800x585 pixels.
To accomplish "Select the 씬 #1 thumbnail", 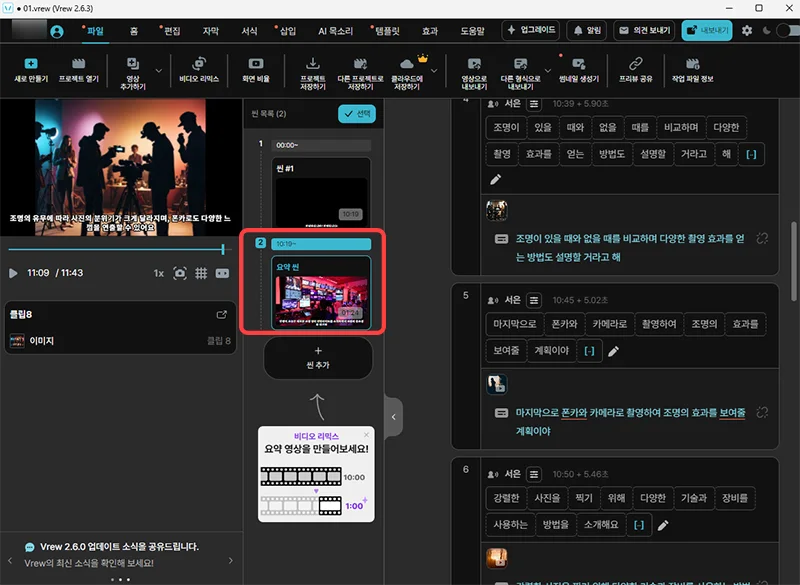I will (321, 193).
